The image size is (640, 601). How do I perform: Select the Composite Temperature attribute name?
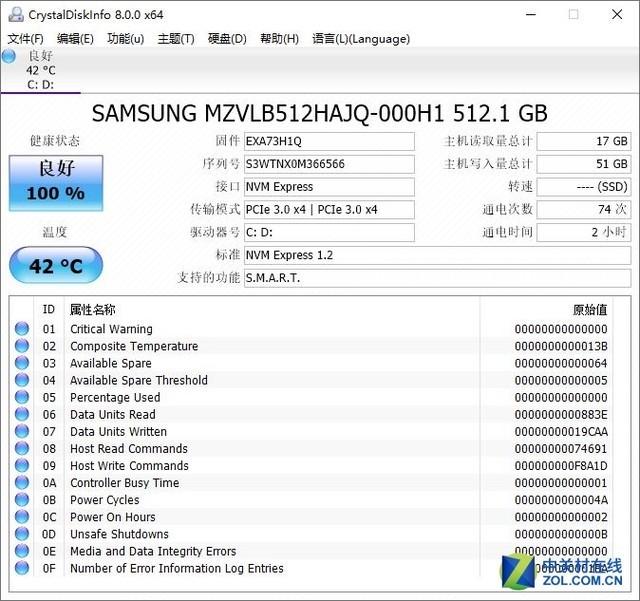pos(134,346)
